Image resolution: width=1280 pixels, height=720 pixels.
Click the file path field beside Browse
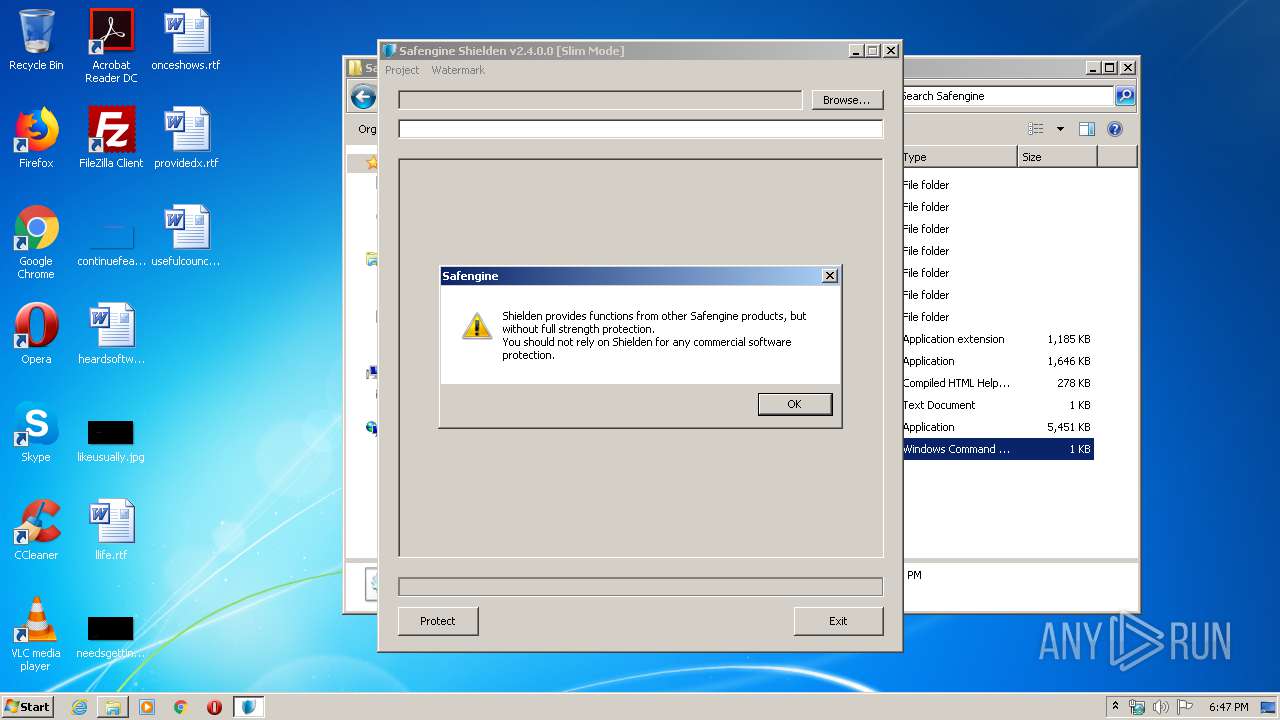click(x=600, y=100)
